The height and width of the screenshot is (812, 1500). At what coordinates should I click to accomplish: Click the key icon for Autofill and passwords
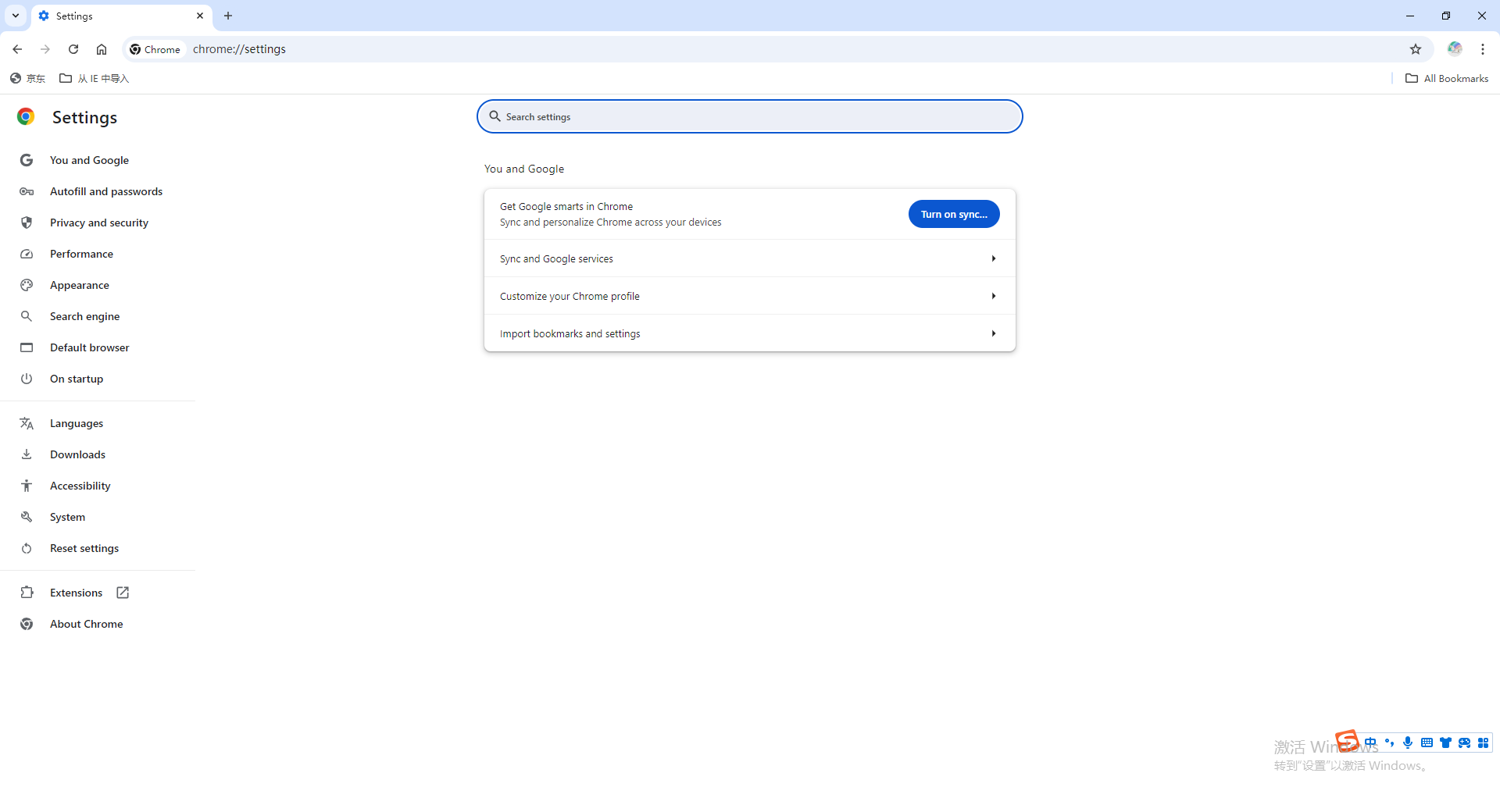(x=27, y=191)
